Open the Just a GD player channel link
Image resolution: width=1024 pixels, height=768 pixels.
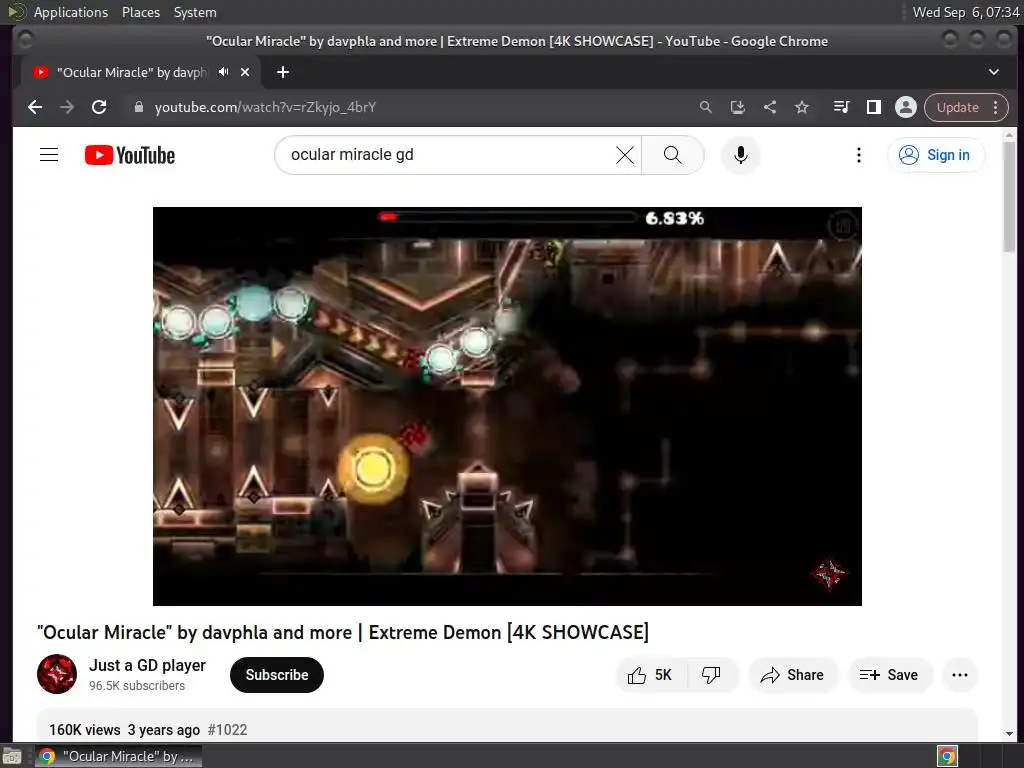pos(147,665)
